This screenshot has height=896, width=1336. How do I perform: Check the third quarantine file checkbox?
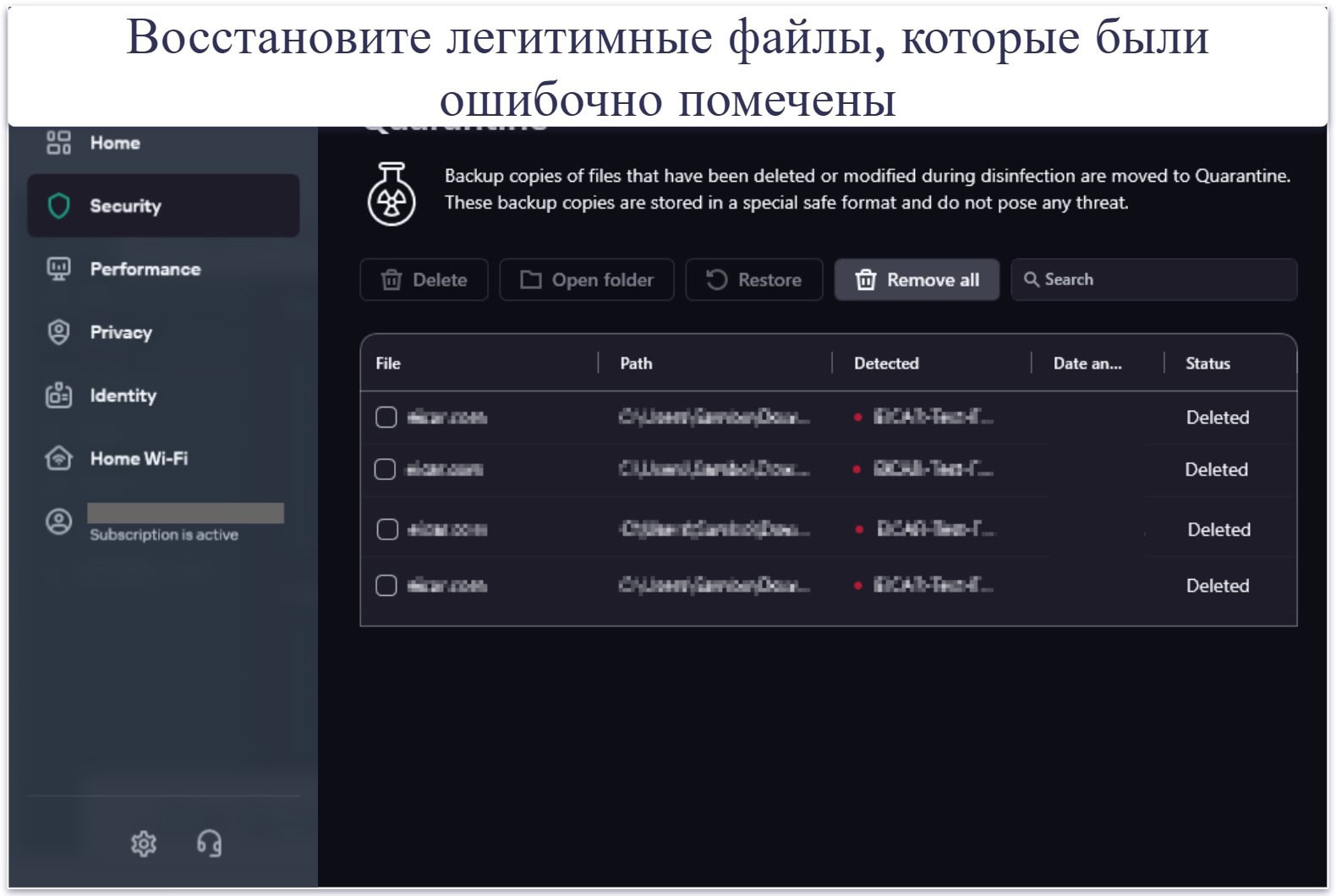coord(387,529)
